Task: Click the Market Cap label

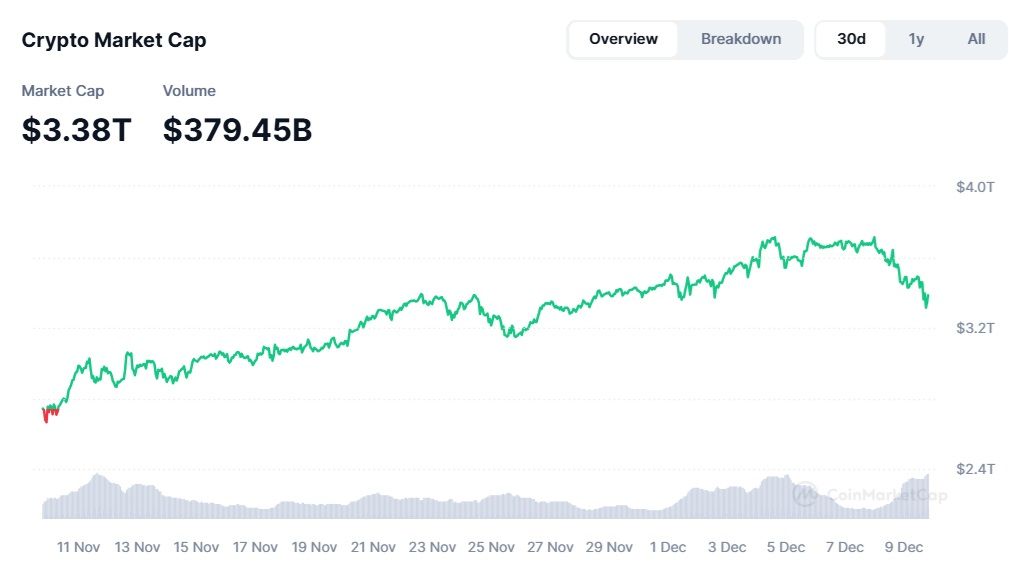Action: point(63,91)
